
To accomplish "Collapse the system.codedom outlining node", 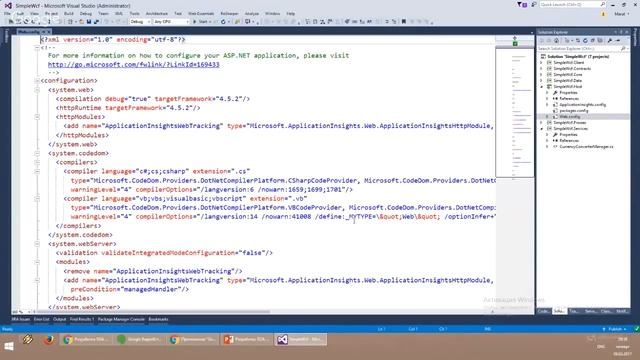I will [37, 153].
